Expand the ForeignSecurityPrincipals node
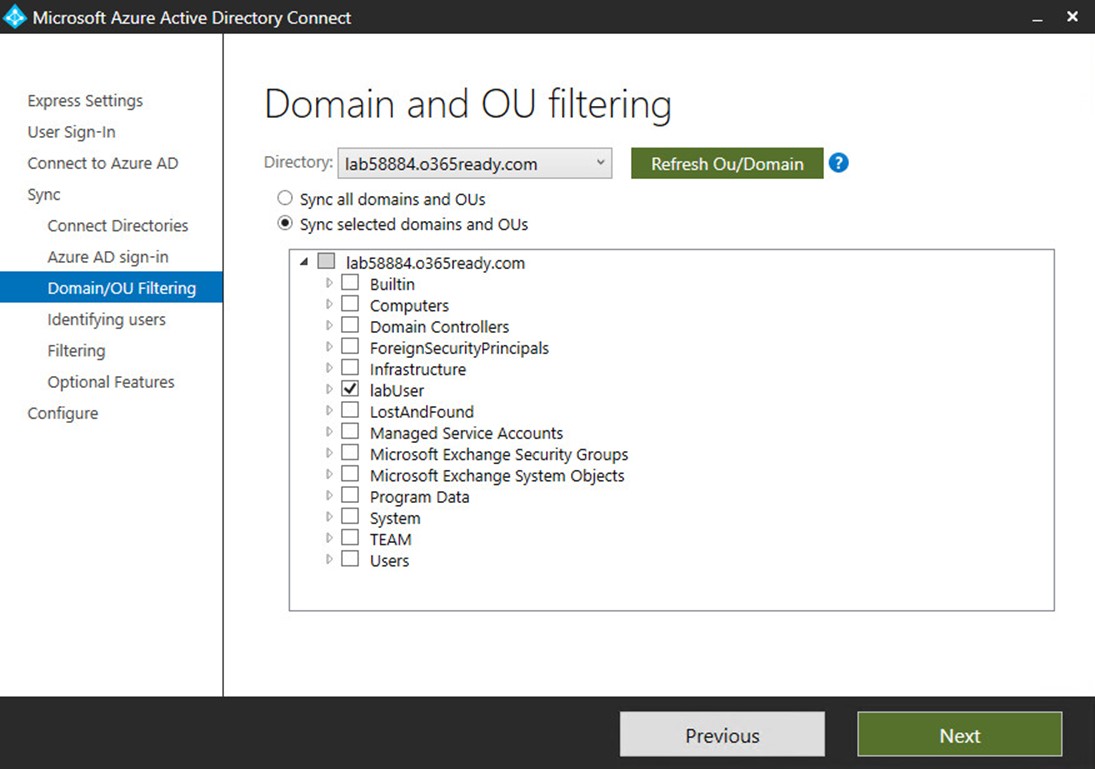Image resolution: width=1095 pixels, height=769 pixels. pyautogui.click(x=329, y=346)
